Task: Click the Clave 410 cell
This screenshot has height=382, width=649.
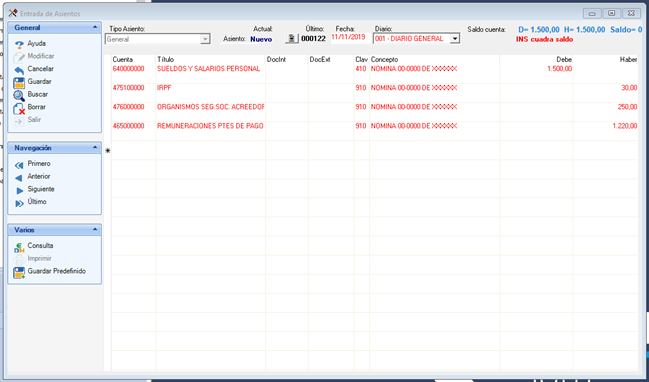Action: click(361, 69)
